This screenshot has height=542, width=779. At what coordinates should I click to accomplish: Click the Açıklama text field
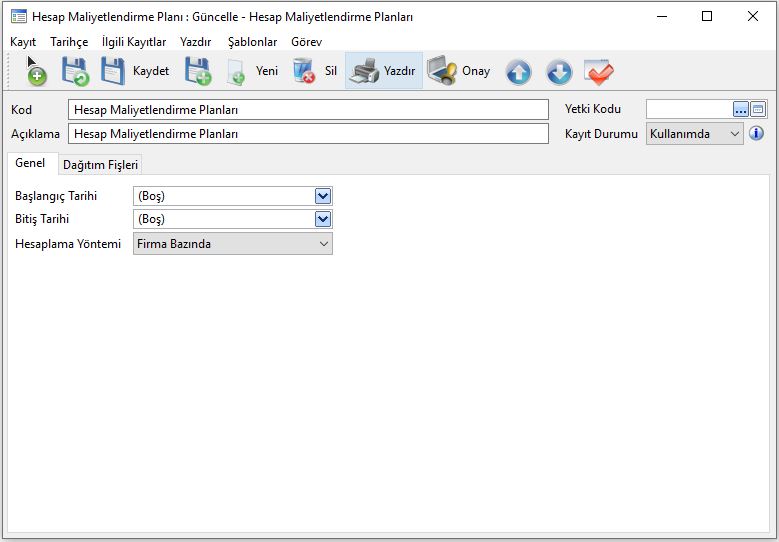tap(308, 134)
